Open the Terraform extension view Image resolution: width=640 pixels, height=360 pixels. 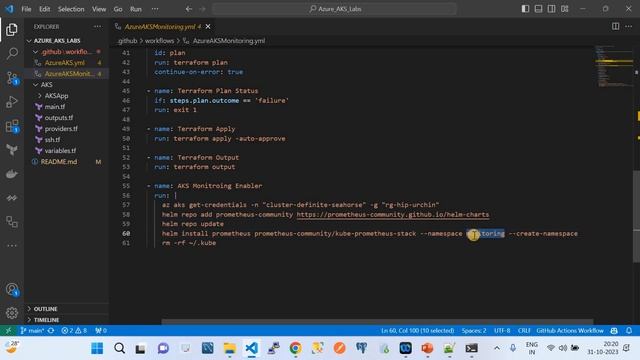12,150
